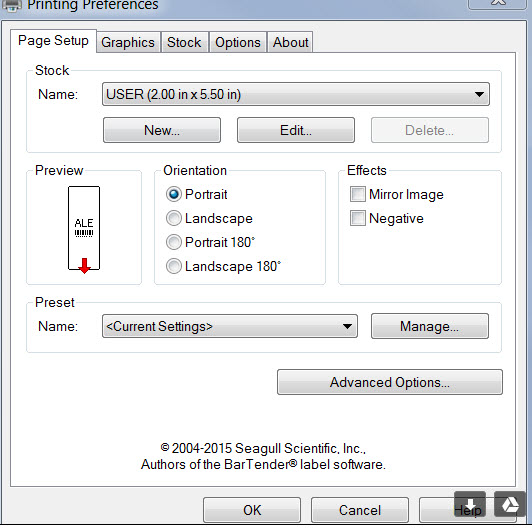Screen dimensions: 532x528
Task: Open the About tab
Action: (290, 42)
